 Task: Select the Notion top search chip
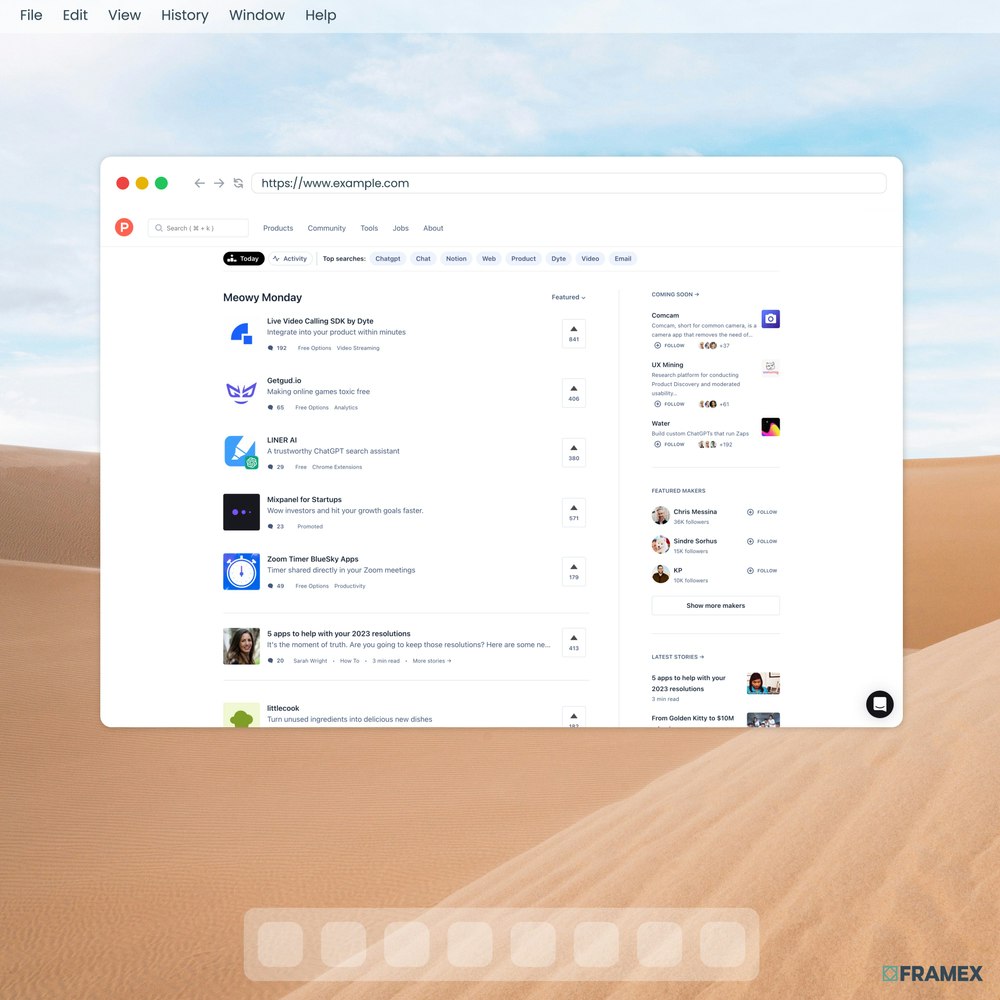[456, 259]
